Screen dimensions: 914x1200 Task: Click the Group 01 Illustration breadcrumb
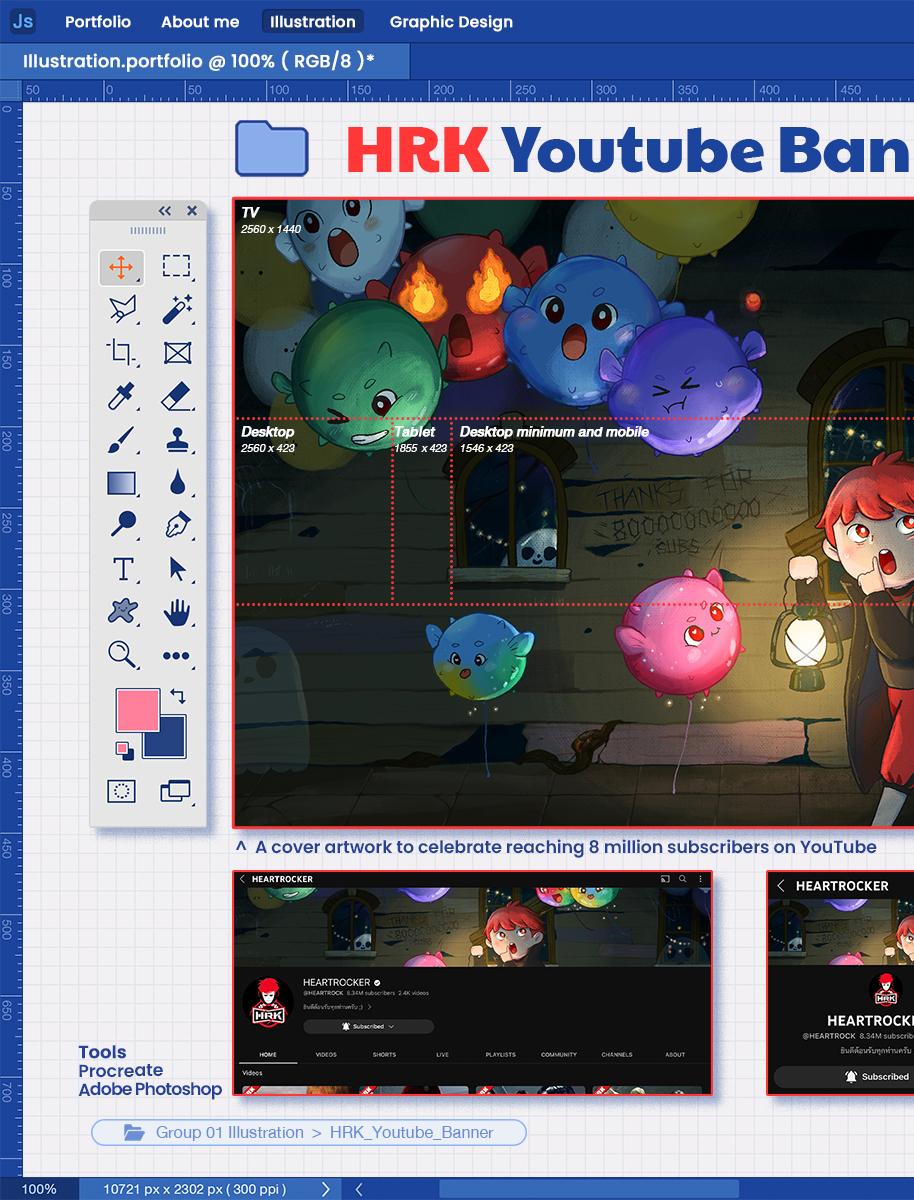[x=229, y=1133]
